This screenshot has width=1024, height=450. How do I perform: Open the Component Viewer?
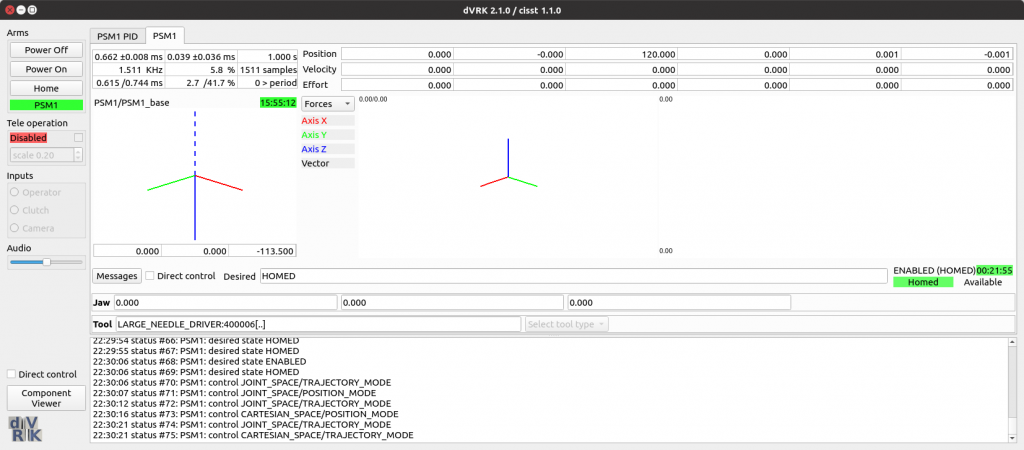(46, 398)
